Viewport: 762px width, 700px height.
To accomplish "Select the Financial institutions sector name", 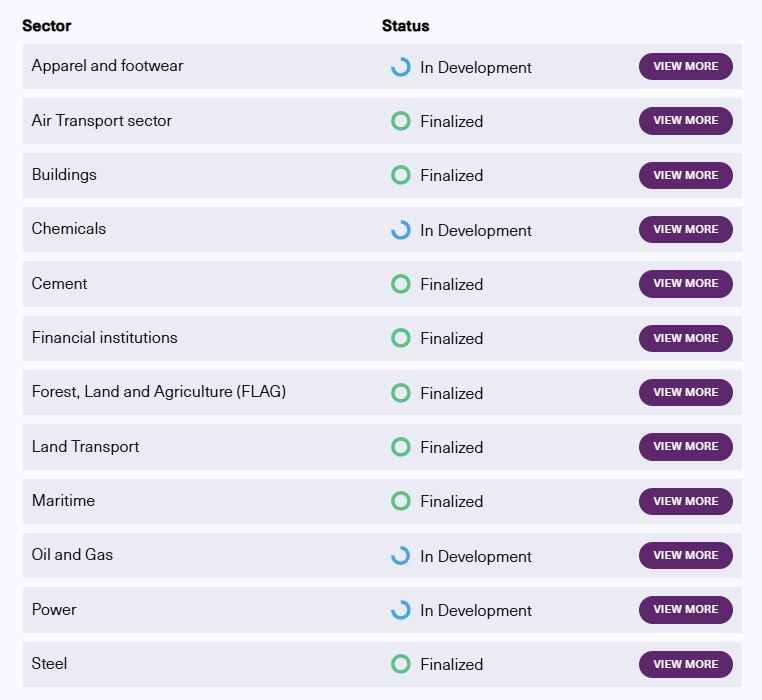I will point(104,338).
